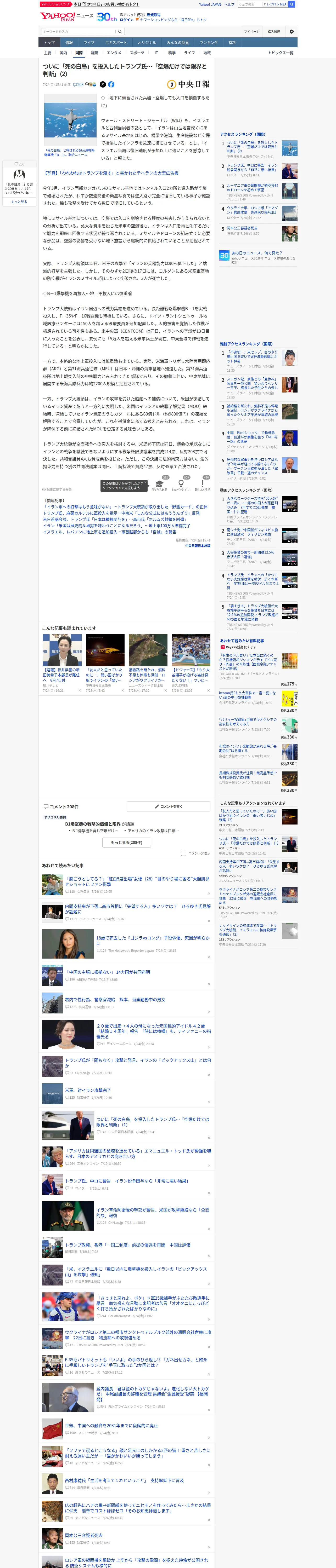Open 購入履歴 purchase history
The image size is (336, 1568).
click(274, 32)
